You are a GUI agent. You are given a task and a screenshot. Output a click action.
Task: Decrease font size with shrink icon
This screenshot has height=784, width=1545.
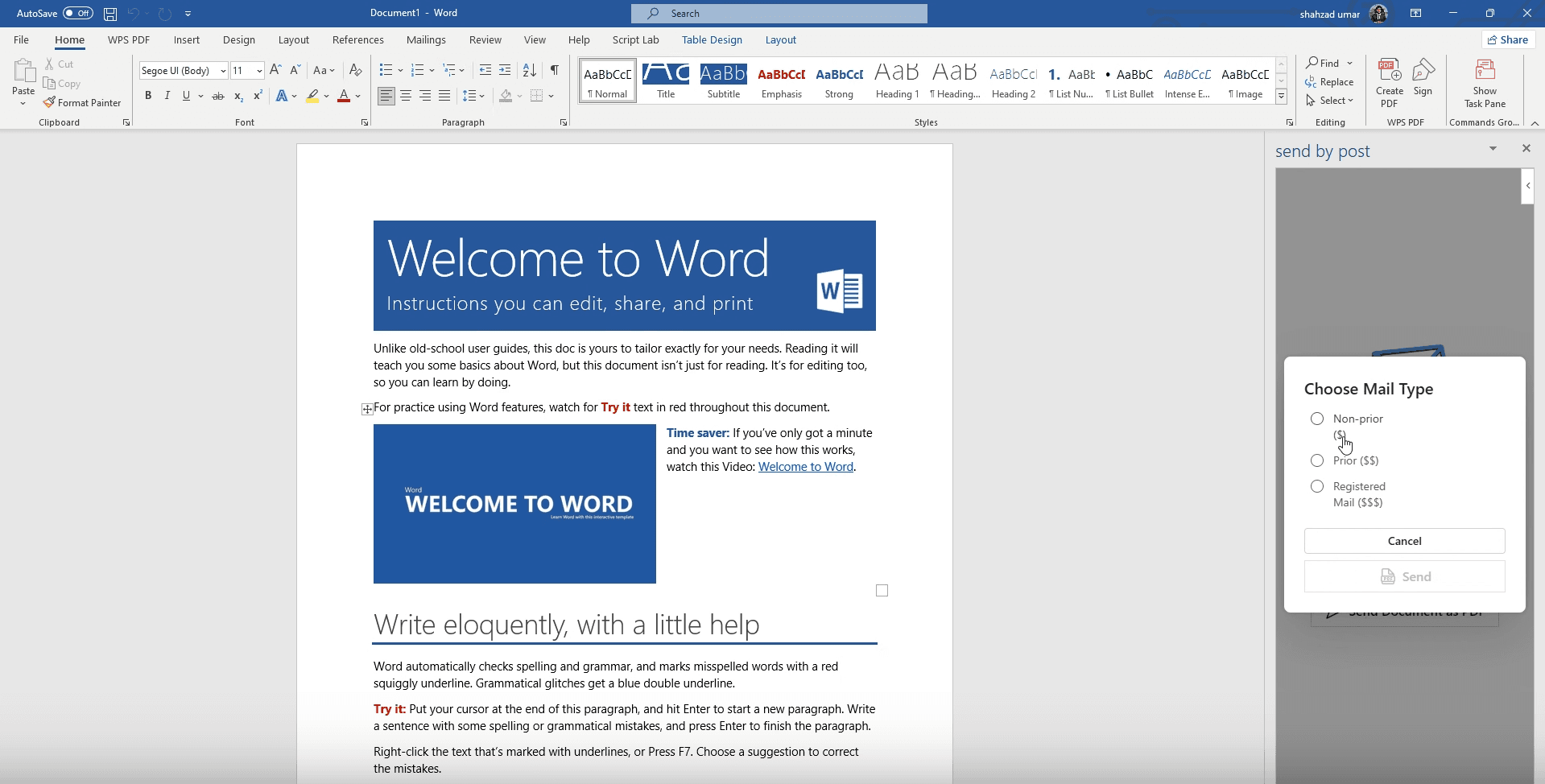(295, 70)
